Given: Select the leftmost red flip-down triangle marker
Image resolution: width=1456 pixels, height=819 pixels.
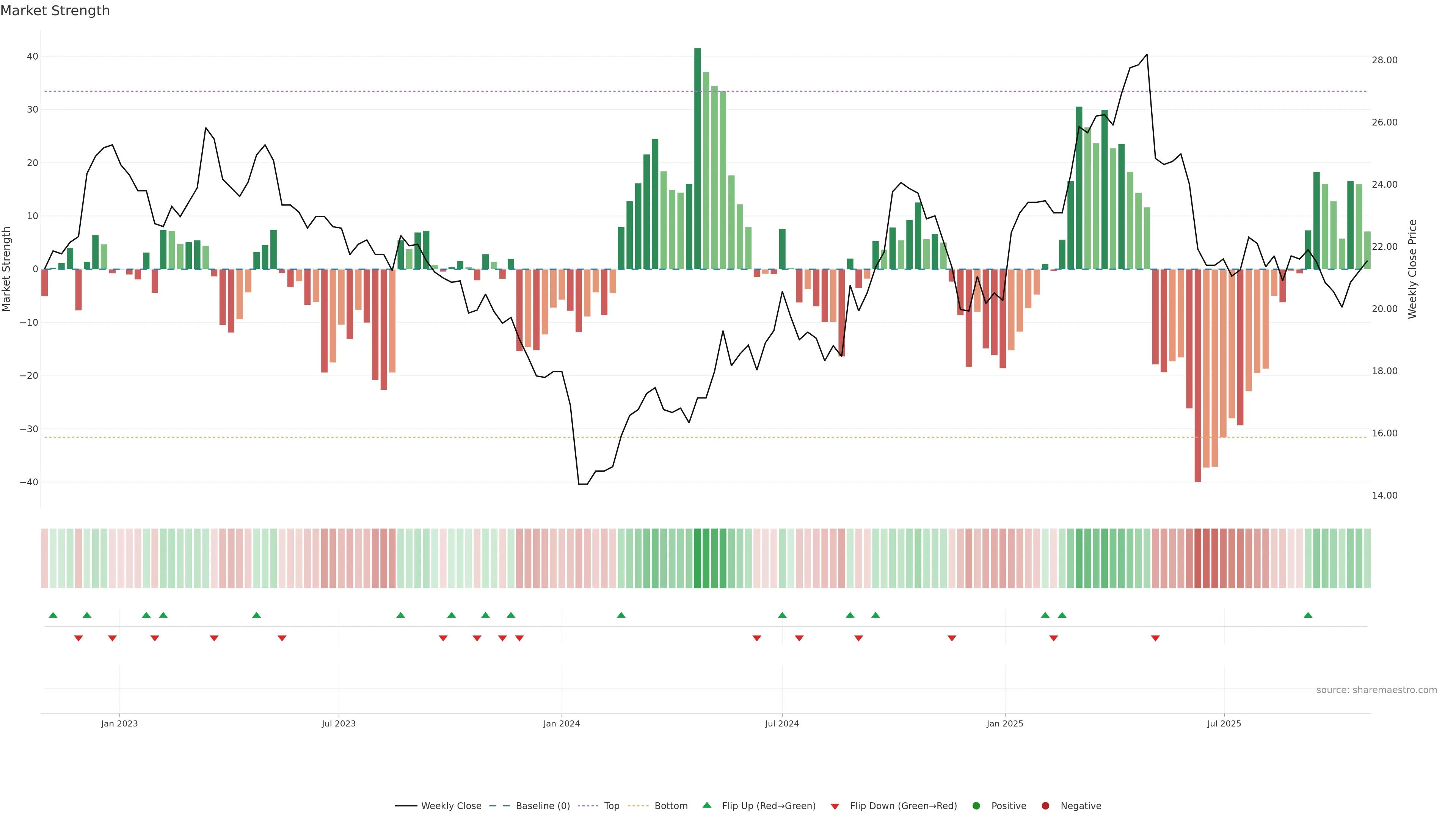Looking at the screenshot, I should [x=78, y=638].
